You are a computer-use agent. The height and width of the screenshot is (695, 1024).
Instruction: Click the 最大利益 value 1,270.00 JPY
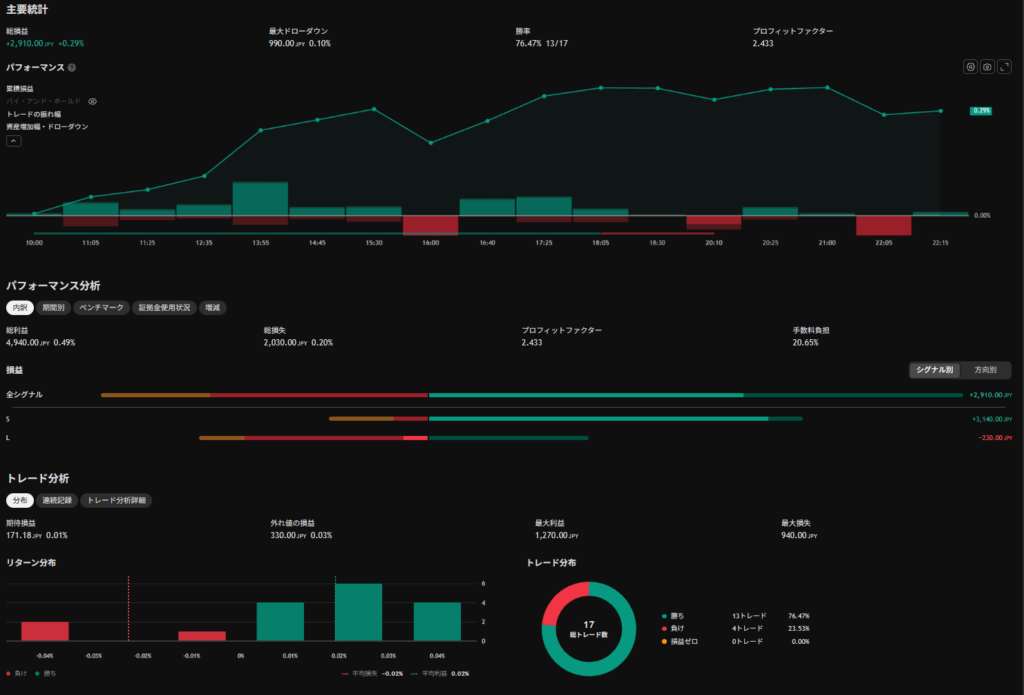click(556, 535)
